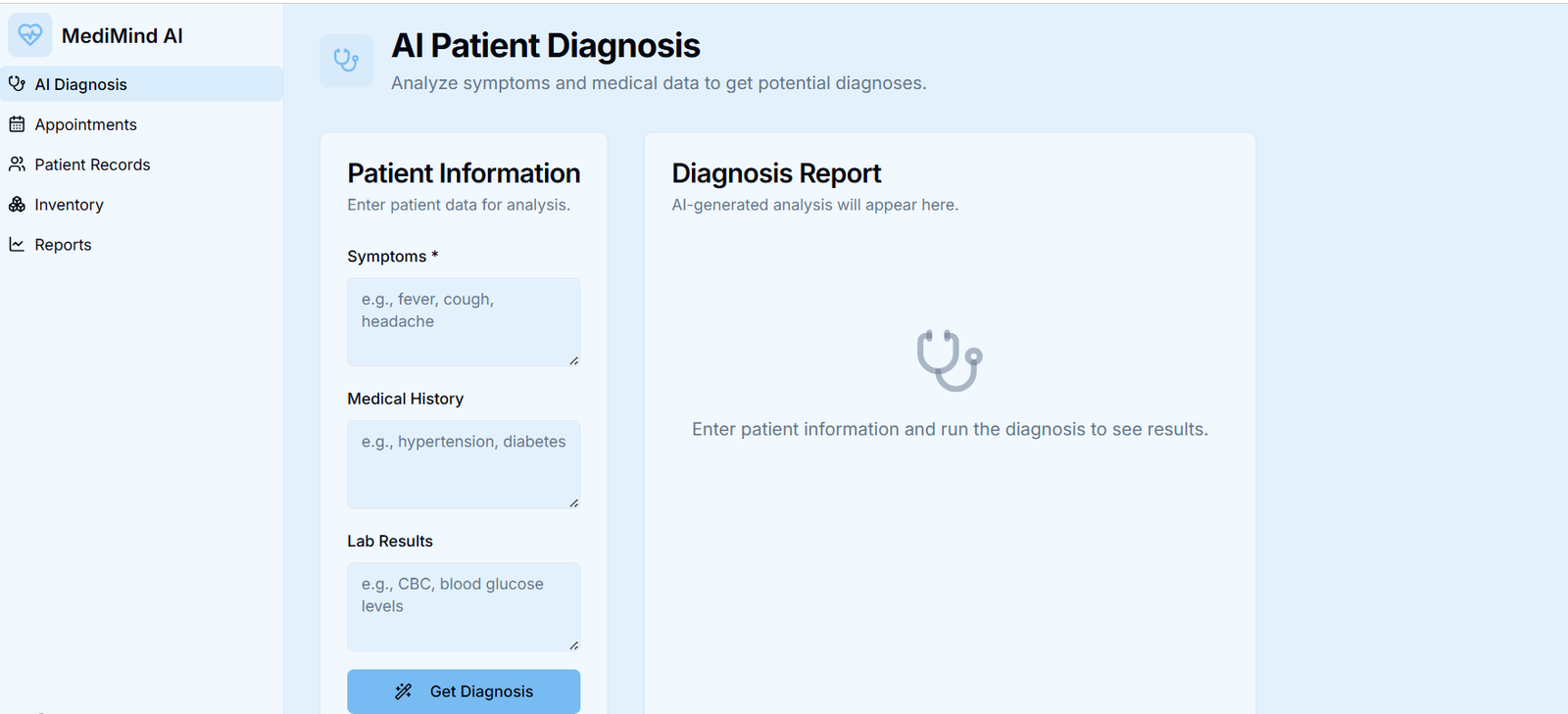
Task: Open Patient Records from the sidebar
Action: click(92, 165)
